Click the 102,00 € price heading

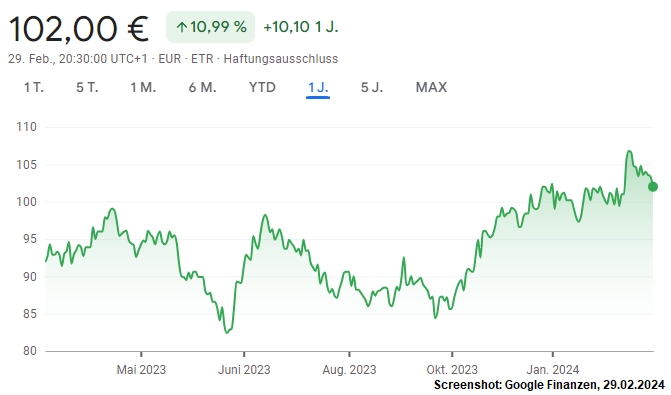[x=79, y=29]
